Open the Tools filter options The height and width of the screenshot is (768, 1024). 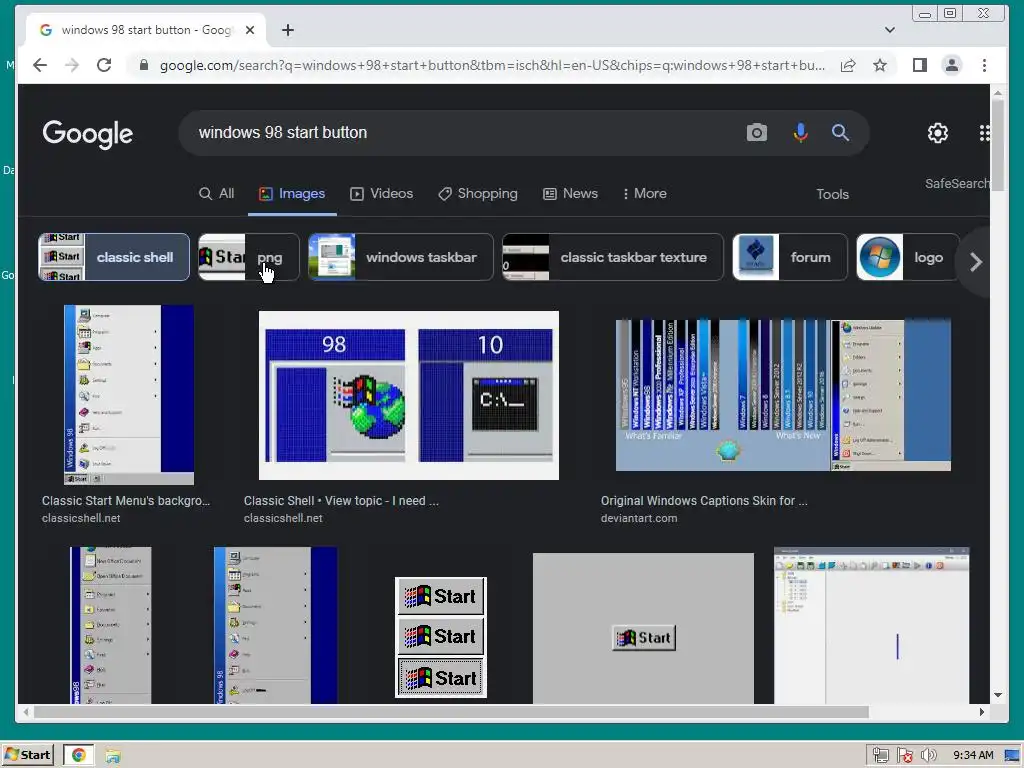click(x=832, y=194)
